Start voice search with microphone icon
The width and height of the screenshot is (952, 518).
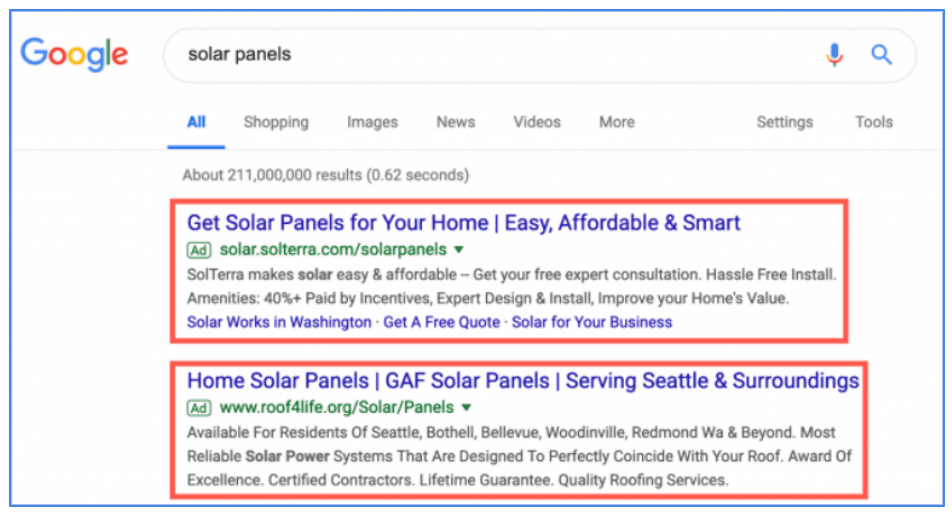834,55
